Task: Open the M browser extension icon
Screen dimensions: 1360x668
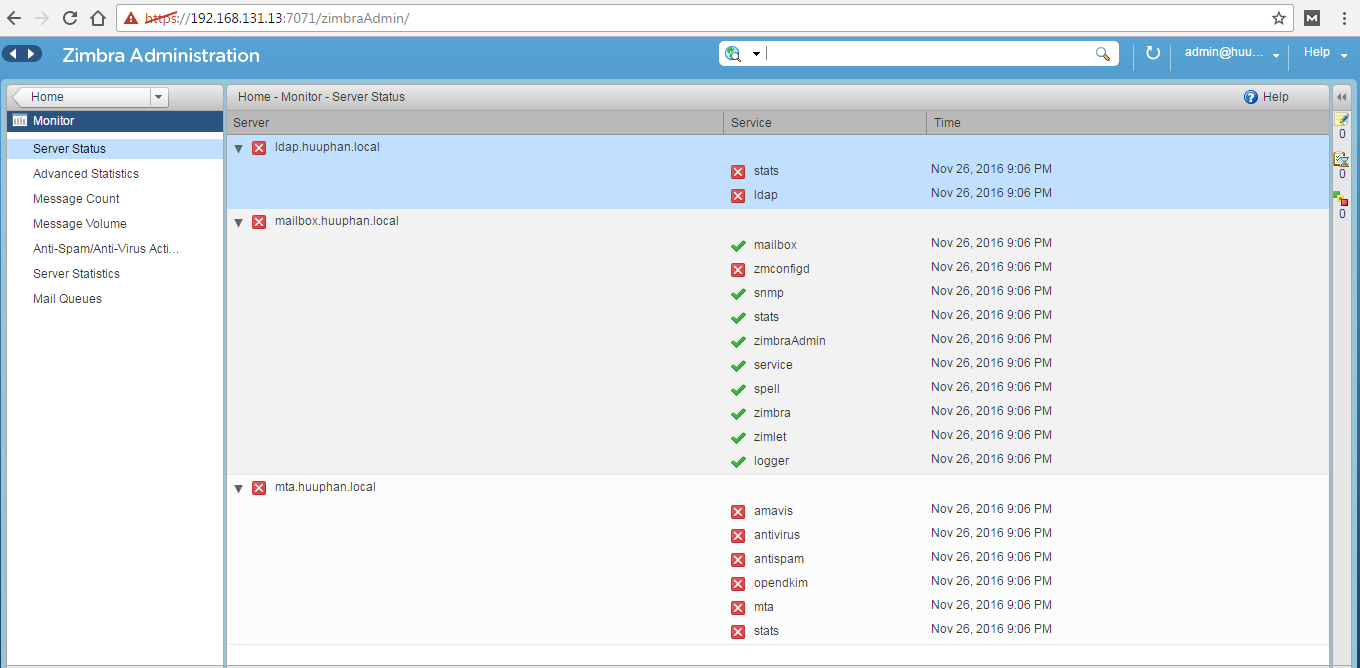Action: (x=1313, y=18)
